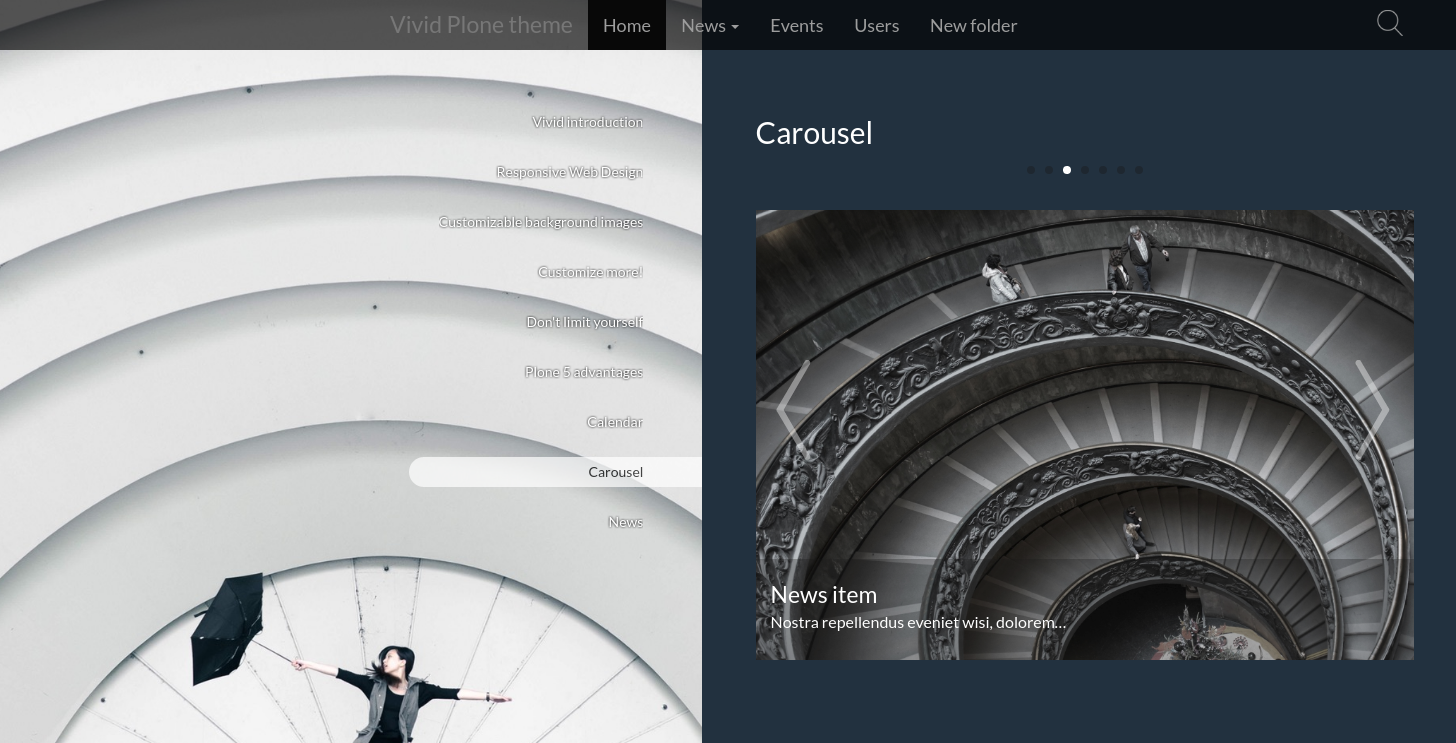Viewport: 1456px width, 743px height.
Task: Expand the News menu dropdown
Action: (x=710, y=25)
